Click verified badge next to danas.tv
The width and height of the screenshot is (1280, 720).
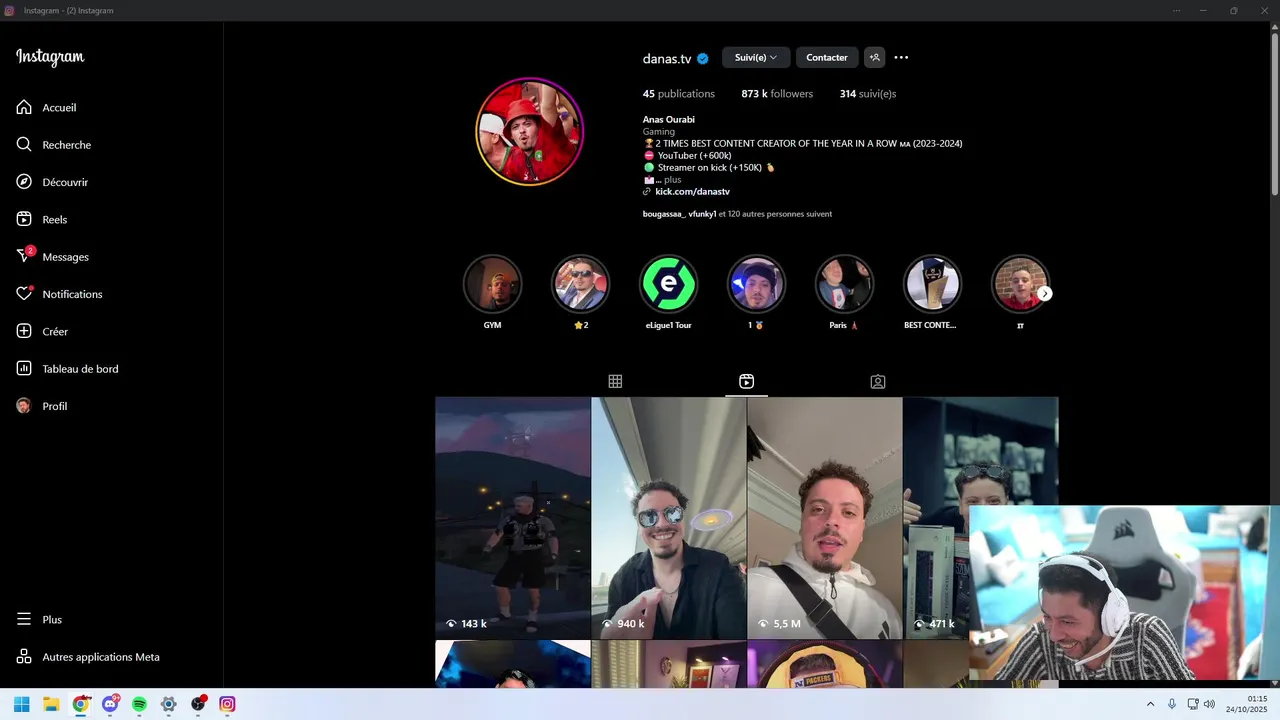703,58
